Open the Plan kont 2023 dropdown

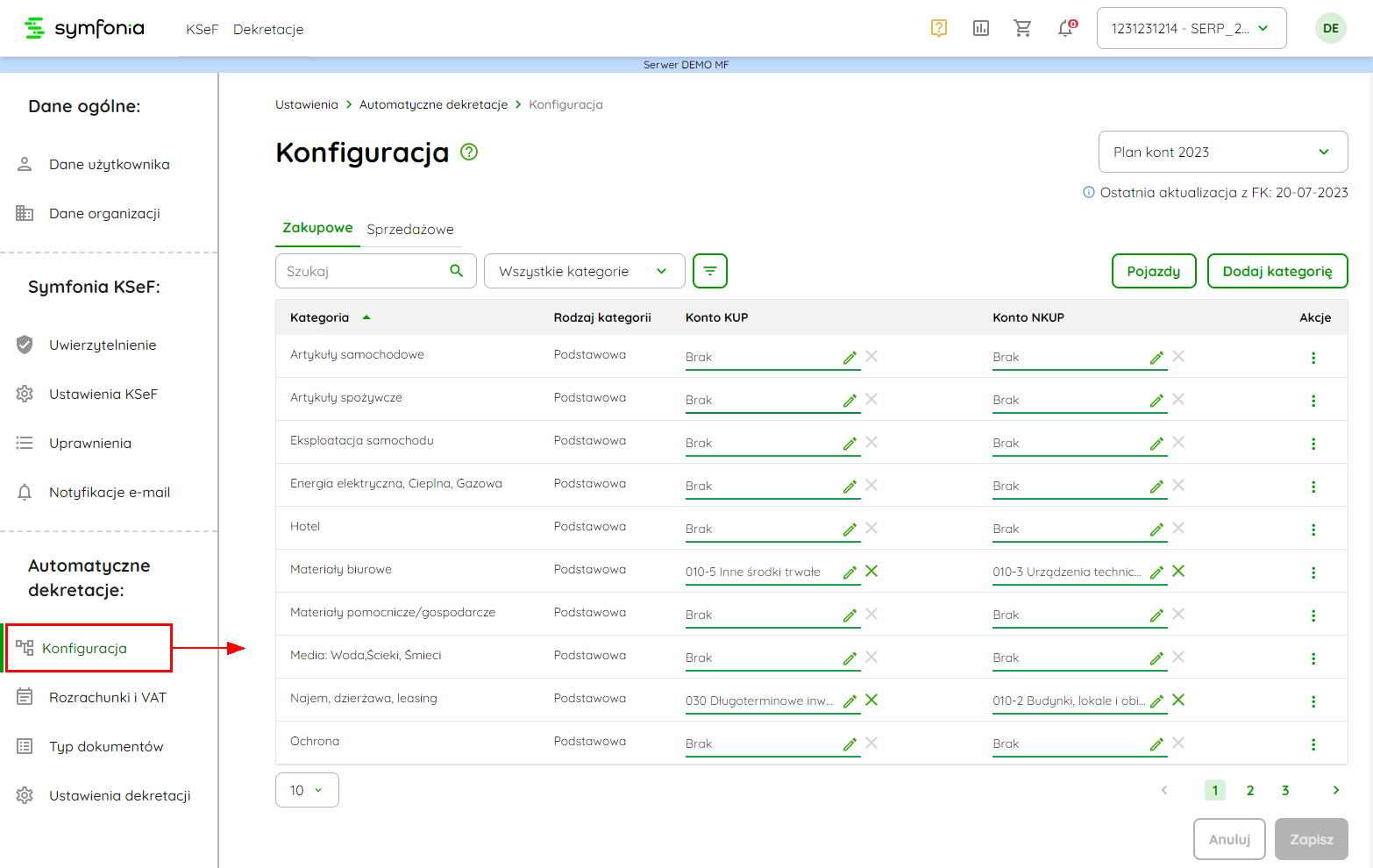[1223, 152]
